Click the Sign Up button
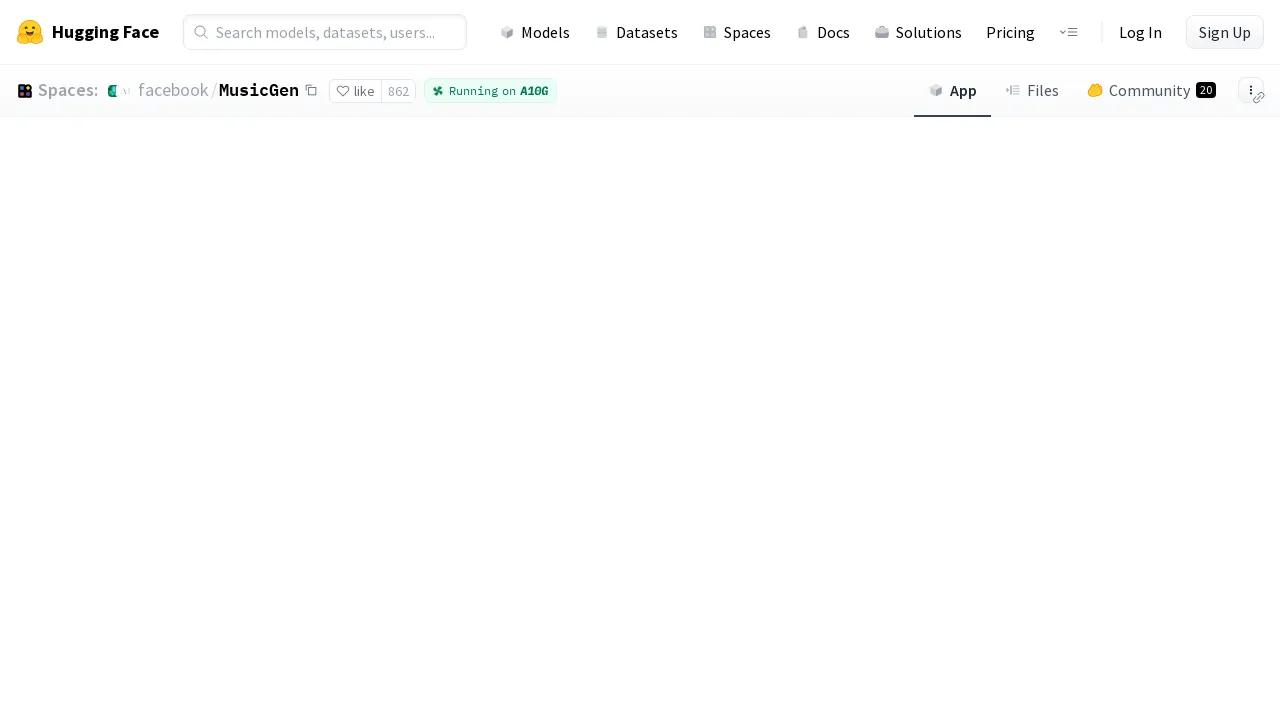Image resolution: width=1280 pixels, height=720 pixels. [x=1224, y=32]
